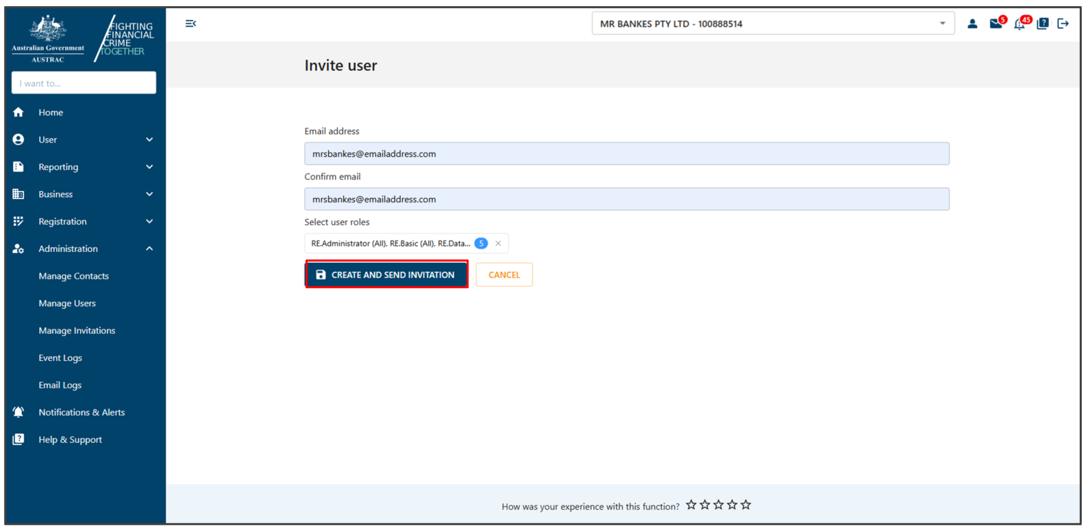Rate experience three stars
Image resolution: width=1089 pixels, height=530 pixels.
[x=718, y=505]
